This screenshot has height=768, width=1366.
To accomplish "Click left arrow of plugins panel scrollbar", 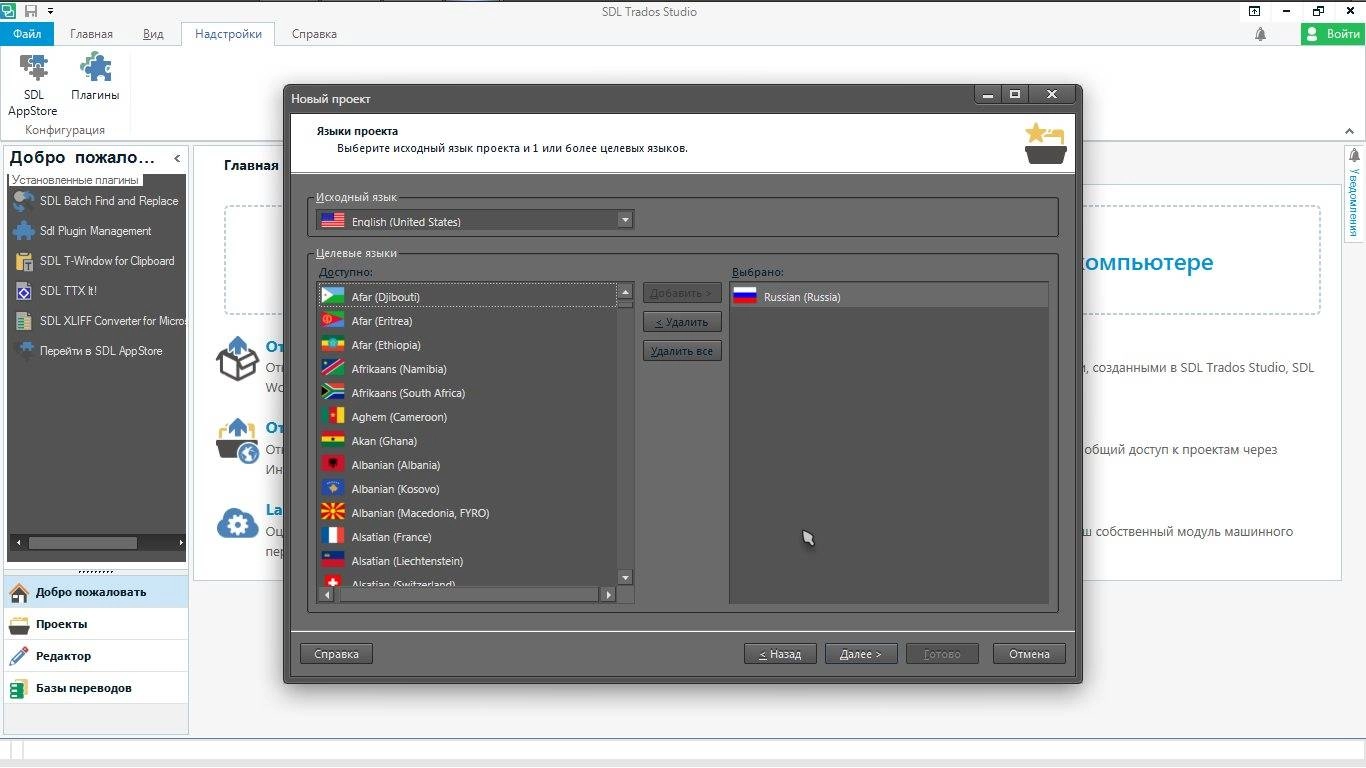I will pos(17,543).
